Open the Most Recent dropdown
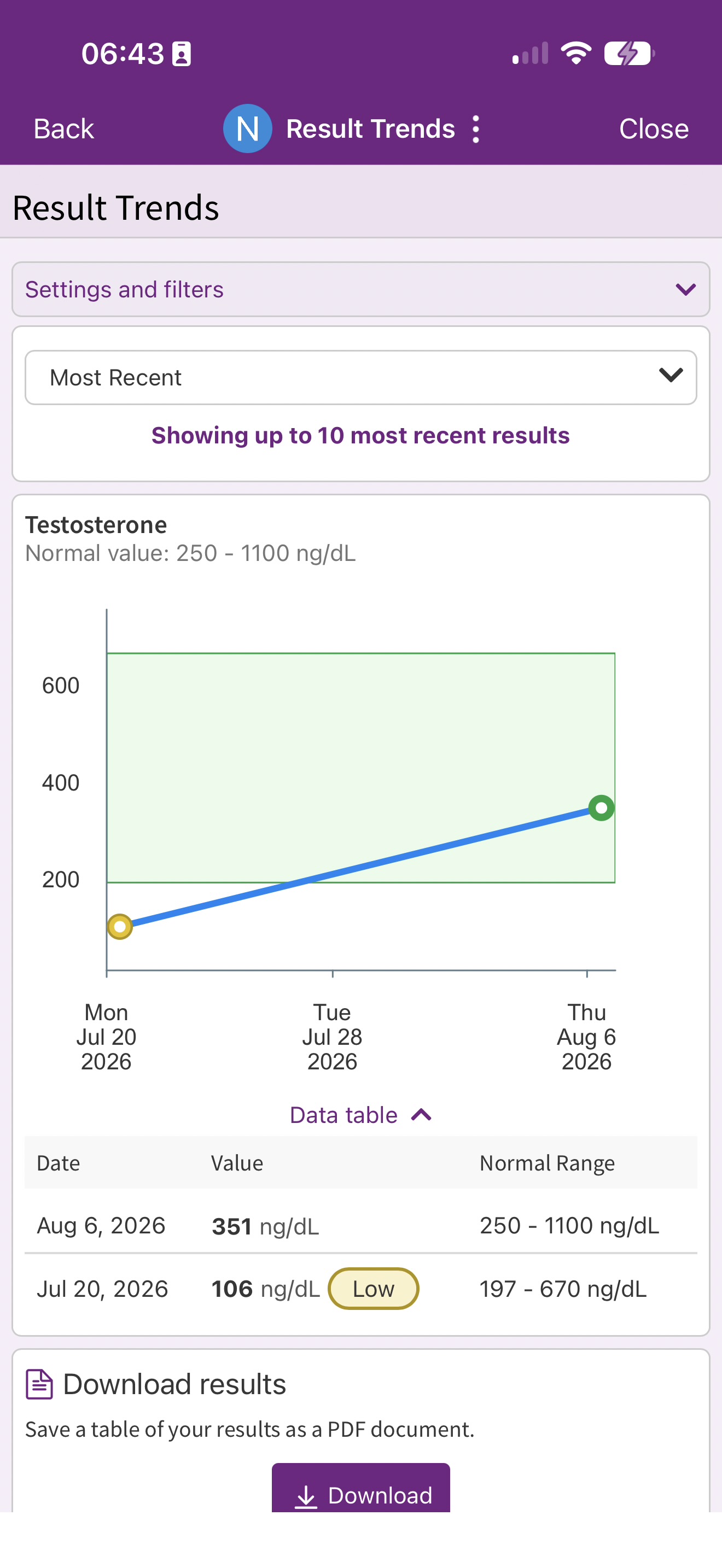 point(361,377)
